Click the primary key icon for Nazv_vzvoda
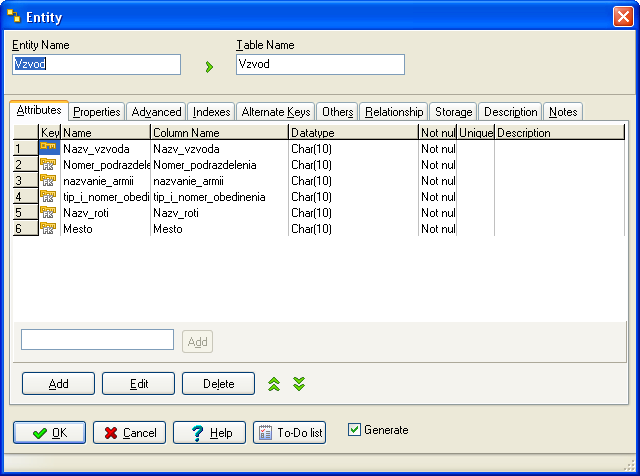This screenshot has width=640, height=476. pos(48,147)
